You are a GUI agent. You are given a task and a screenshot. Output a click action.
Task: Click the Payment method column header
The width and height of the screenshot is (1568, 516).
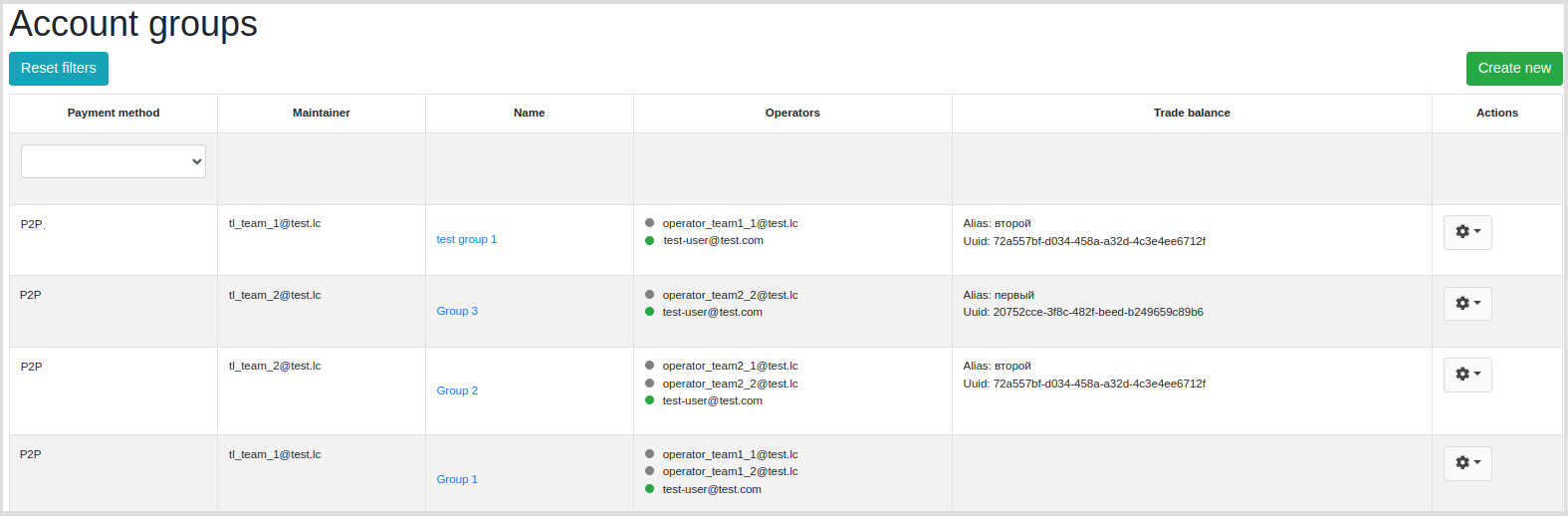click(113, 113)
